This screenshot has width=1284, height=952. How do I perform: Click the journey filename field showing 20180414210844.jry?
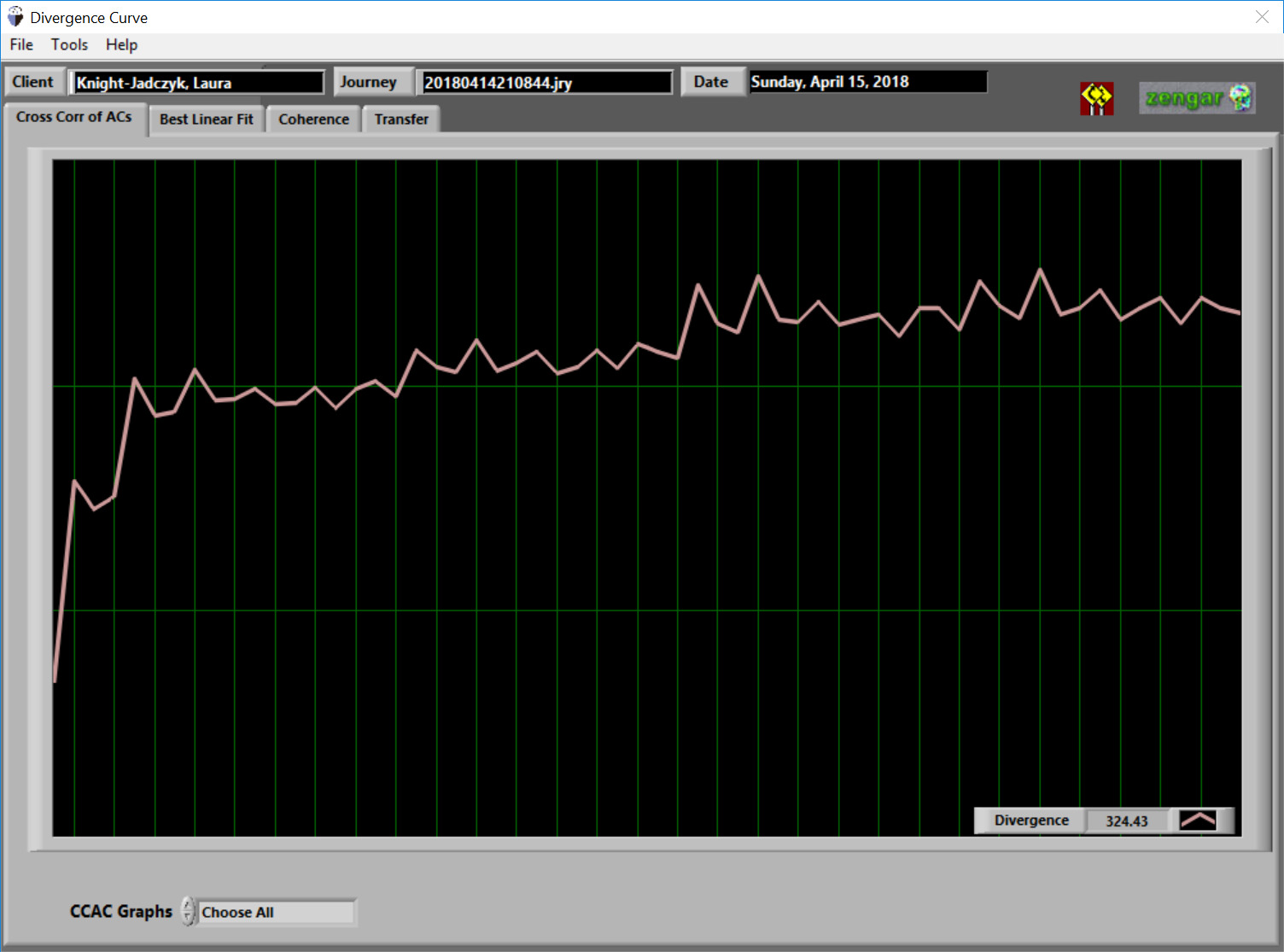coord(546,82)
